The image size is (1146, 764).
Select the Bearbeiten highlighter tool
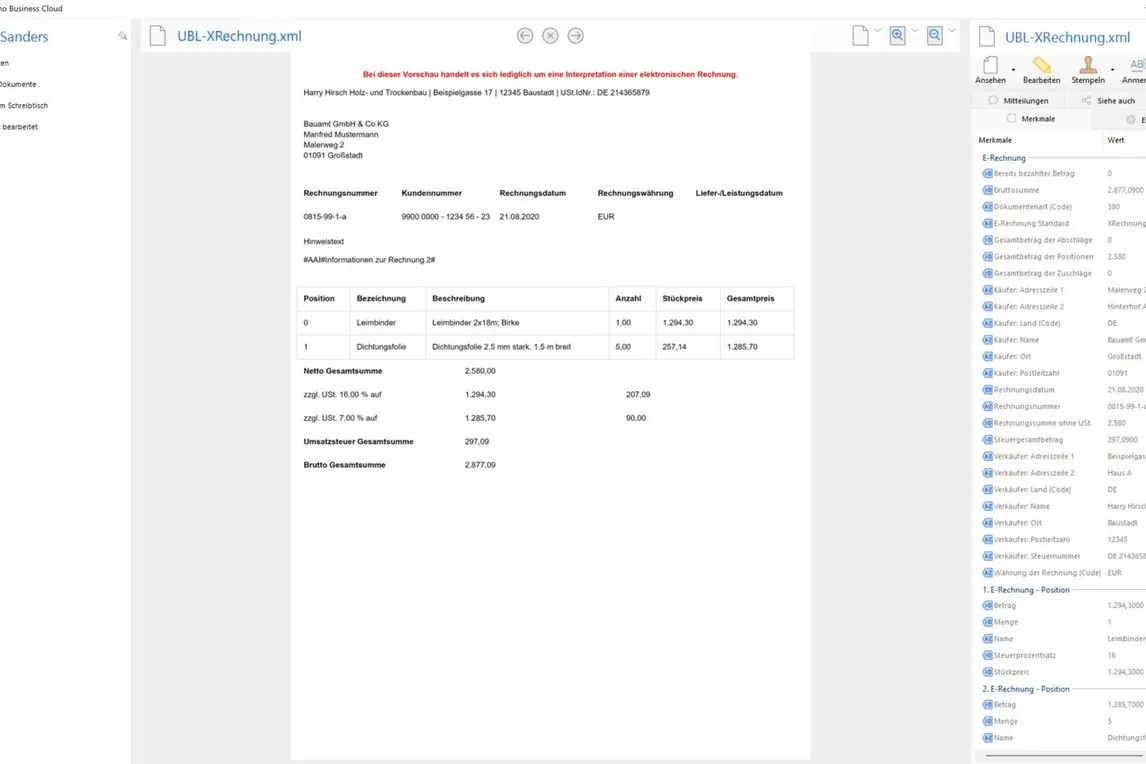pos(1041,70)
